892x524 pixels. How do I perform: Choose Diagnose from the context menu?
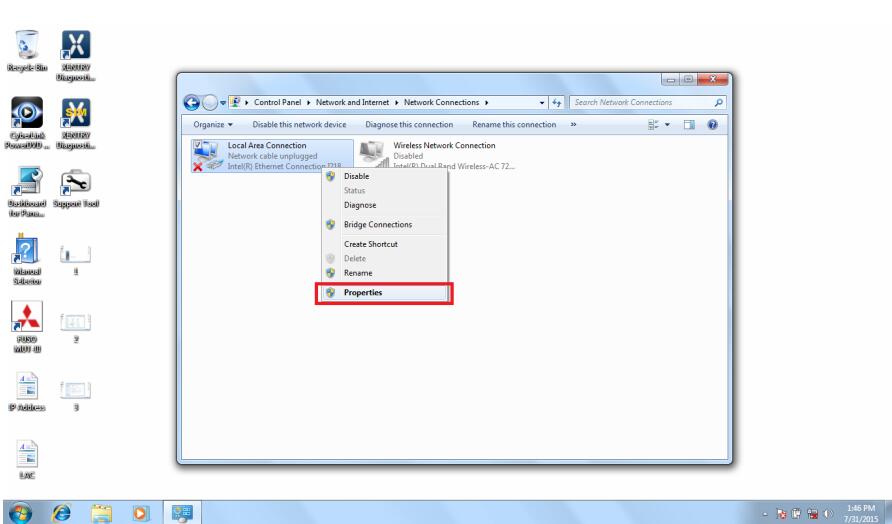tap(385, 205)
